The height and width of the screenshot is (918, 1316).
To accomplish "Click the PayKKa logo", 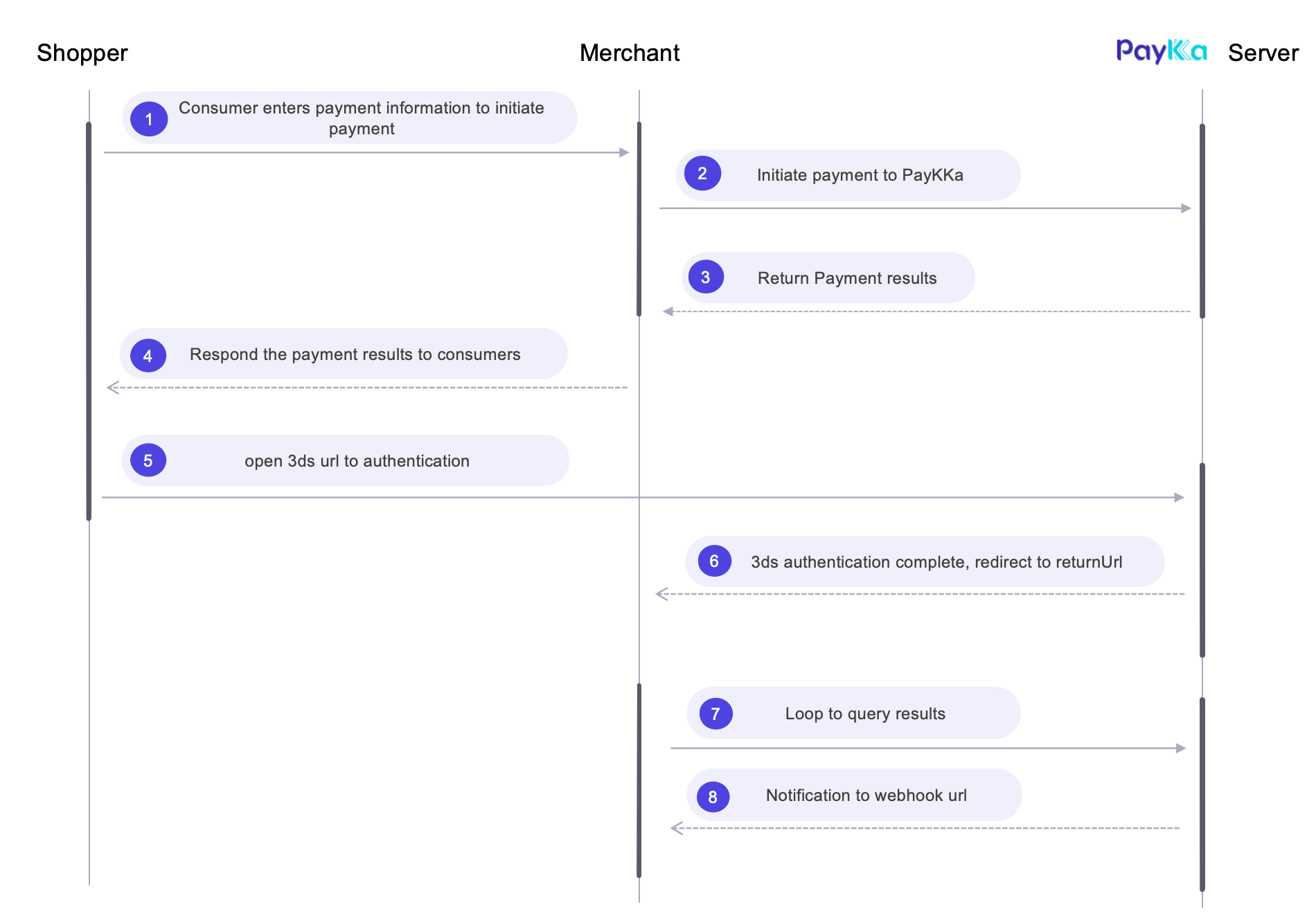I will [1162, 51].
